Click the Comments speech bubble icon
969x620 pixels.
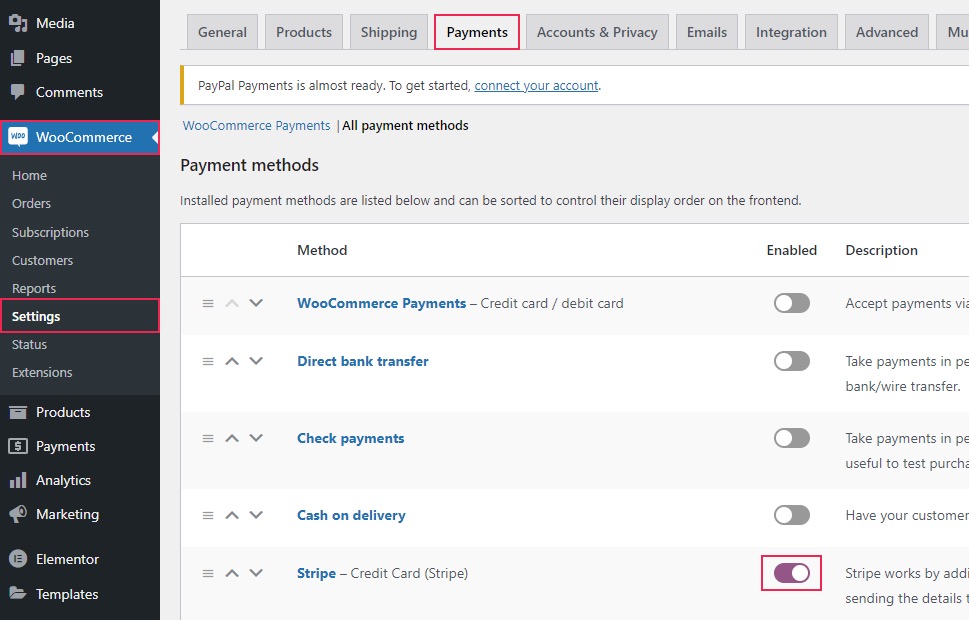click(18, 92)
